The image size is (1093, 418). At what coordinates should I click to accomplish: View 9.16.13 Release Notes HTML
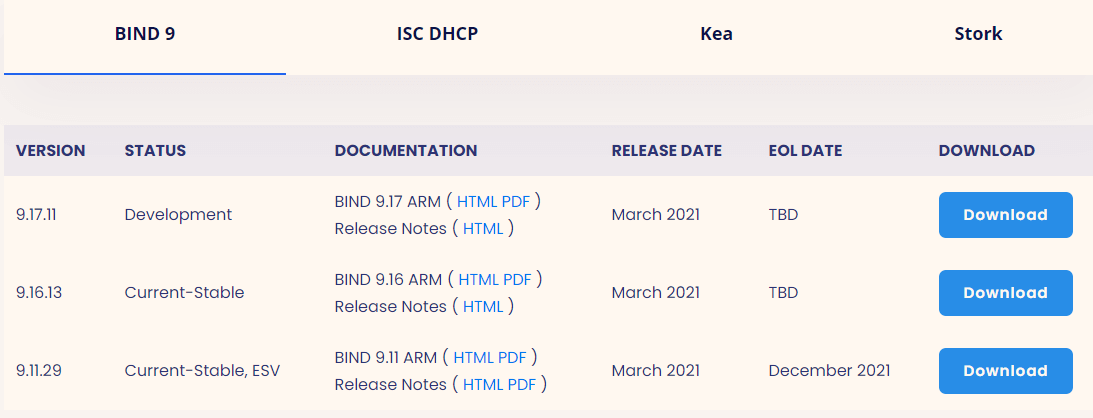coord(483,307)
